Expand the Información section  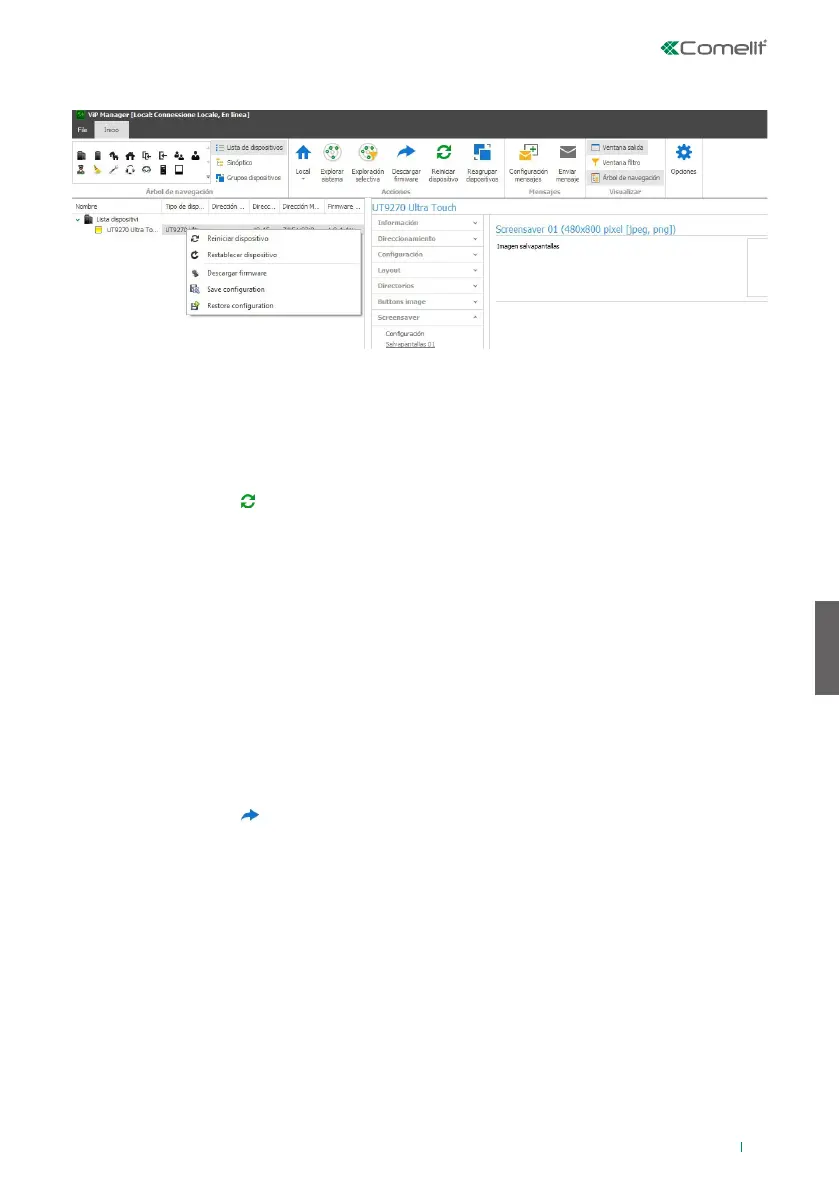[427, 223]
